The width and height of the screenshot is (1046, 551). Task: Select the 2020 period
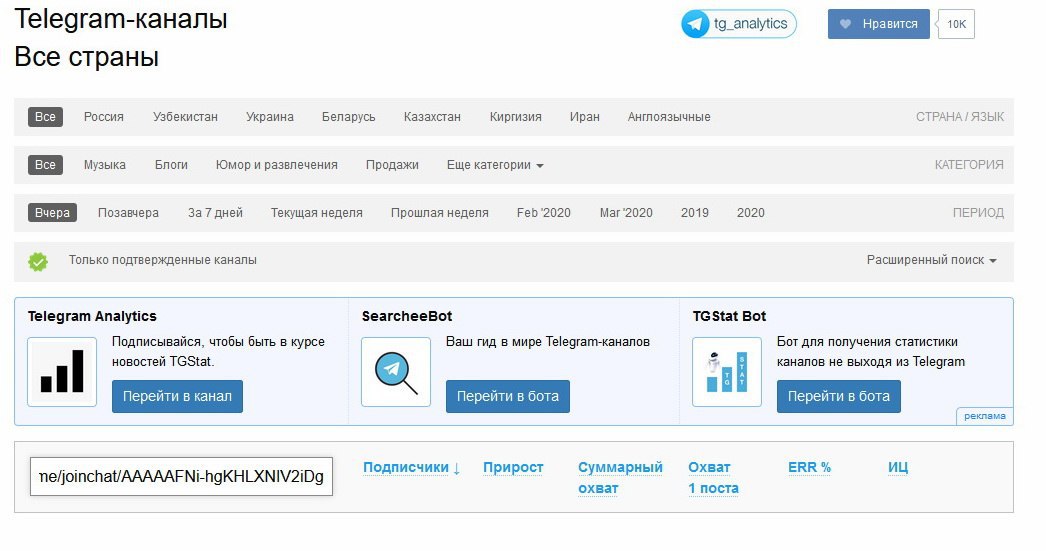(x=750, y=213)
